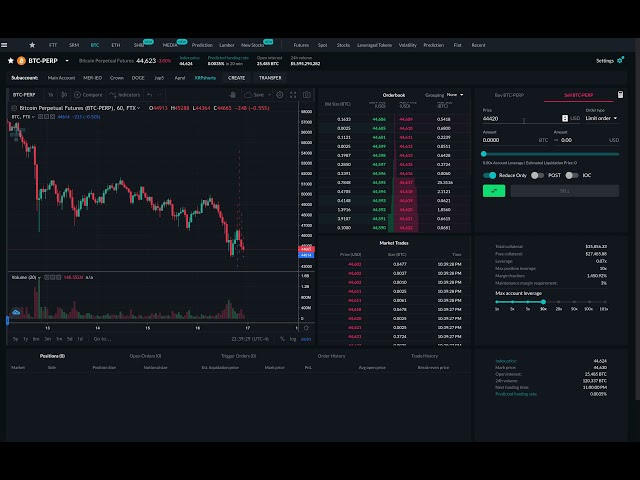Enable the IOC switch
This screenshot has height=480, width=640.
[x=571, y=175]
